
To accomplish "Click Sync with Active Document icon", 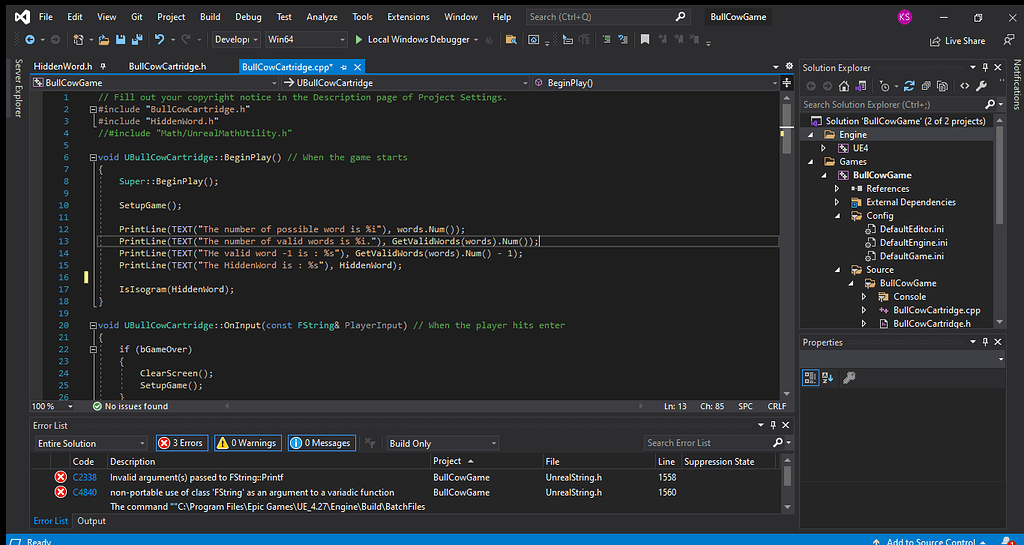I will coord(908,86).
